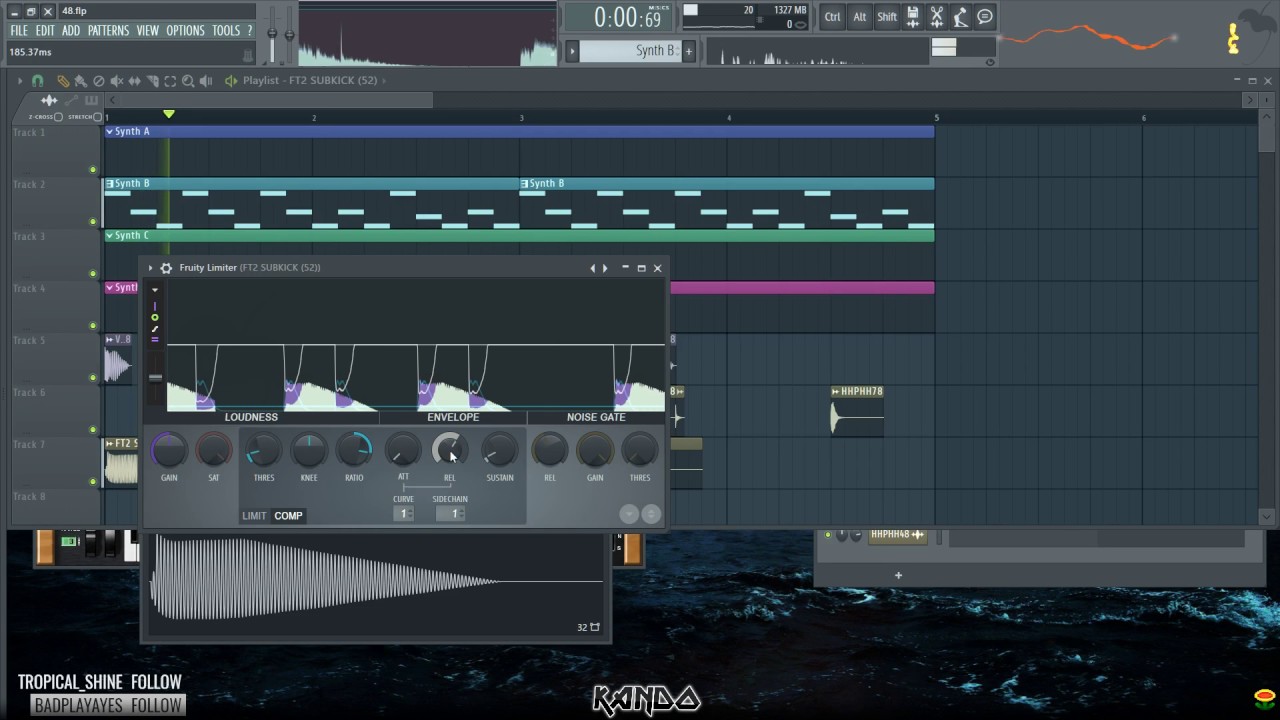Screen dimensions: 1280x720
Task: Click the Ctrl shortcut button
Action: (832, 17)
